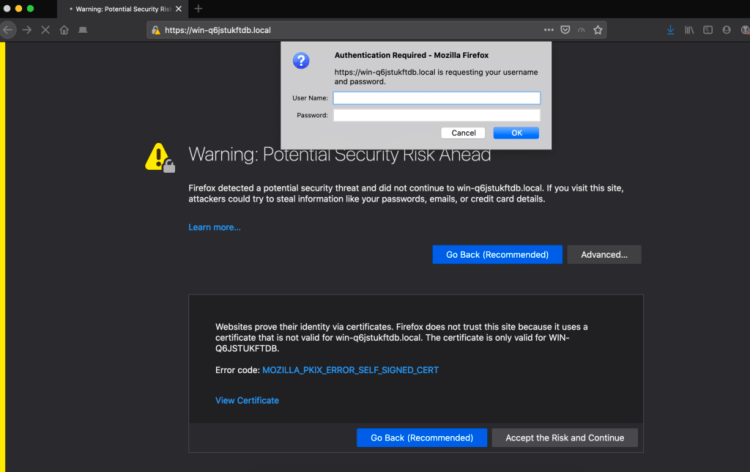Click the Warning: Potential Security Risk Ahead heading
Image resolution: width=750 pixels, height=472 pixels.
pos(340,154)
